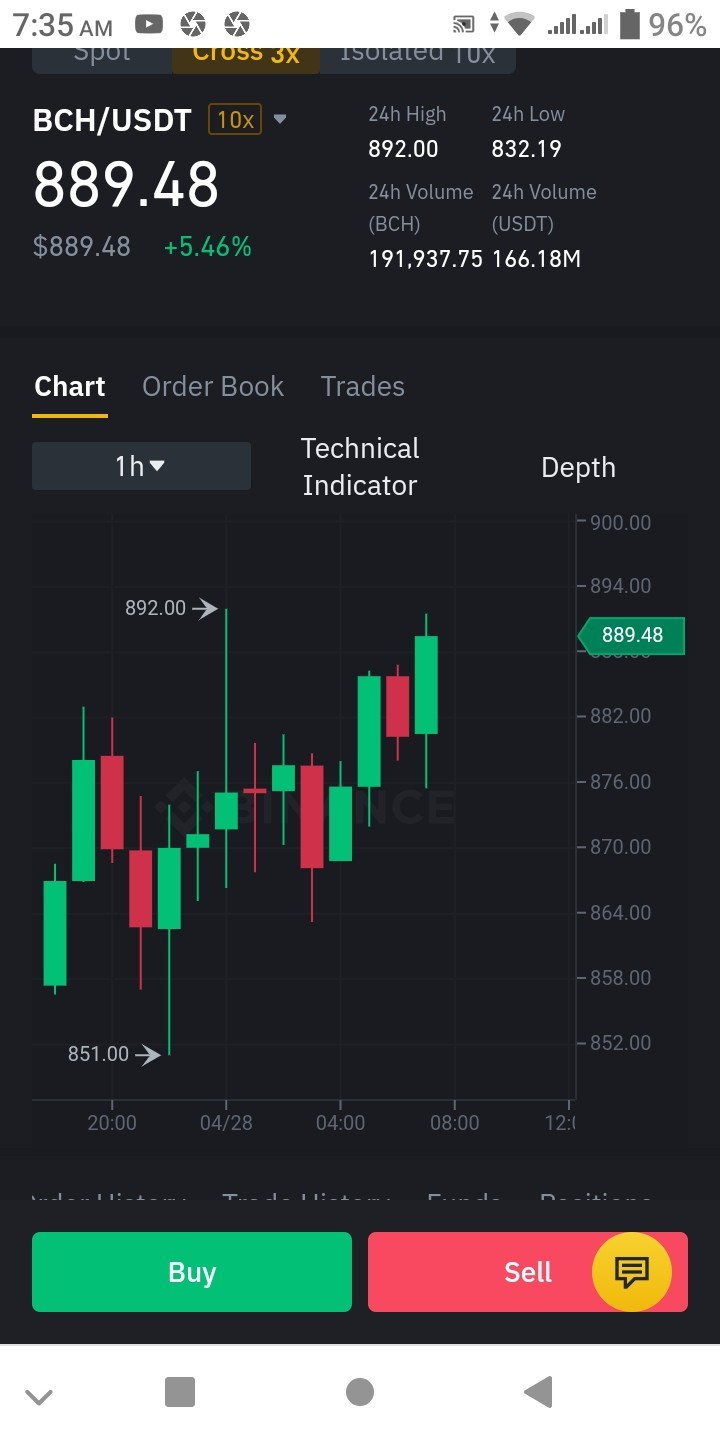The width and height of the screenshot is (720, 1440).
Task: Tap the YouTube notification icon in status bar
Action: tap(149, 24)
